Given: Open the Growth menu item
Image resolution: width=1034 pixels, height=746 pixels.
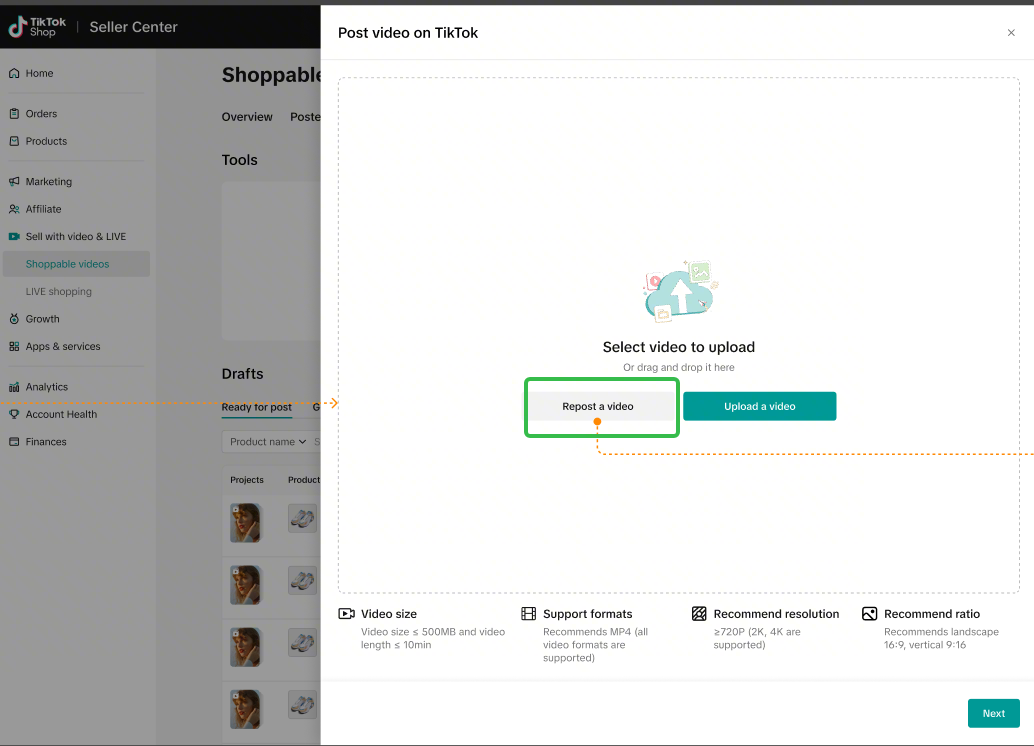Looking at the screenshot, I should pyautogui.click(x=42, y=319).
